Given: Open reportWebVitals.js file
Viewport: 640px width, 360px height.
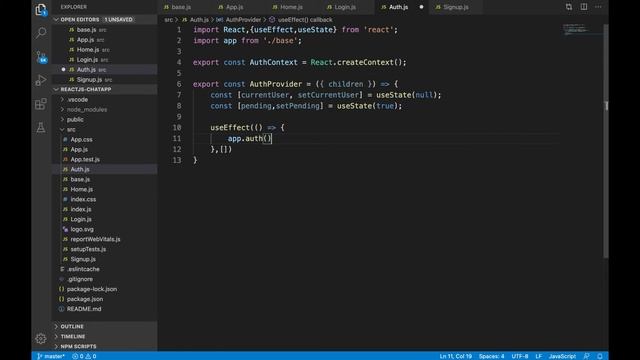Looking at the screenshot, I should [95, 239].
